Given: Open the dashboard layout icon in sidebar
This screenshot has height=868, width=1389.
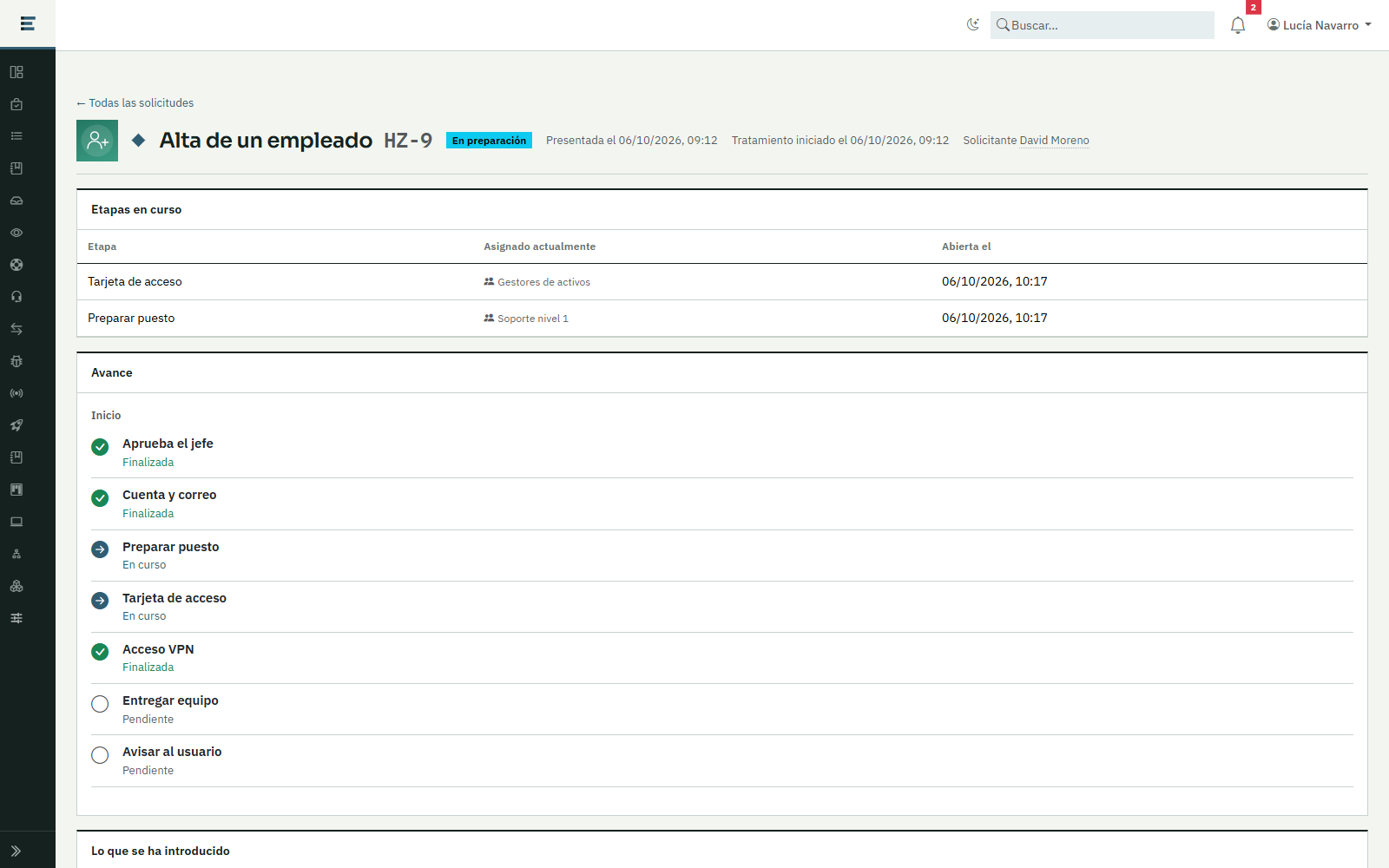Looking at the screenshot, I should [16, 72].
